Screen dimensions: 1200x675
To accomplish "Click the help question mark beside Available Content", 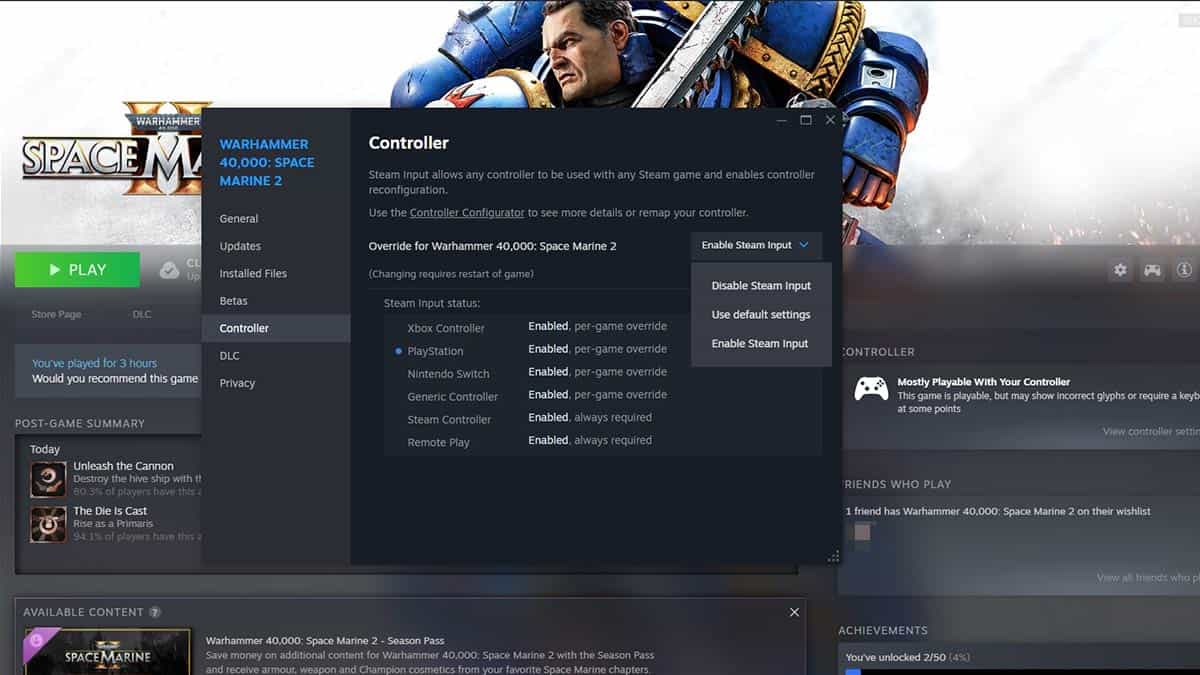I will click(x=155, y=612).
